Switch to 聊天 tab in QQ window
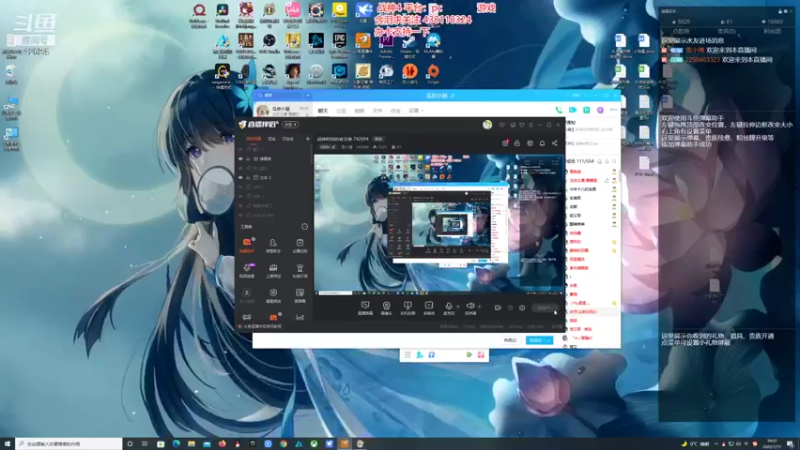Screen dimensions: 800x450 [x=323, y=110]
